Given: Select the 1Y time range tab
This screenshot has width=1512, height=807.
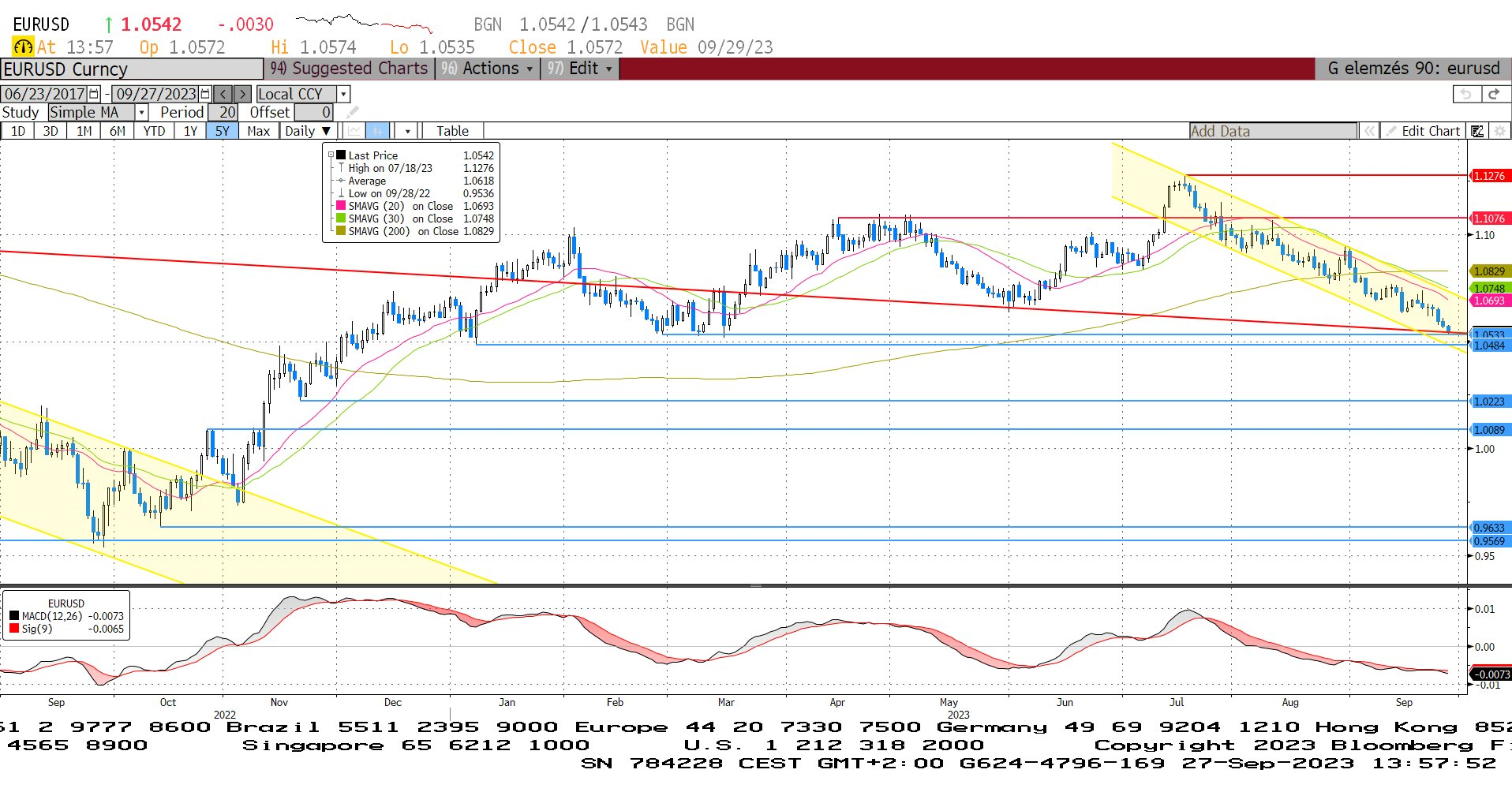Looking at the screenshot, I should tap(190, 131).
